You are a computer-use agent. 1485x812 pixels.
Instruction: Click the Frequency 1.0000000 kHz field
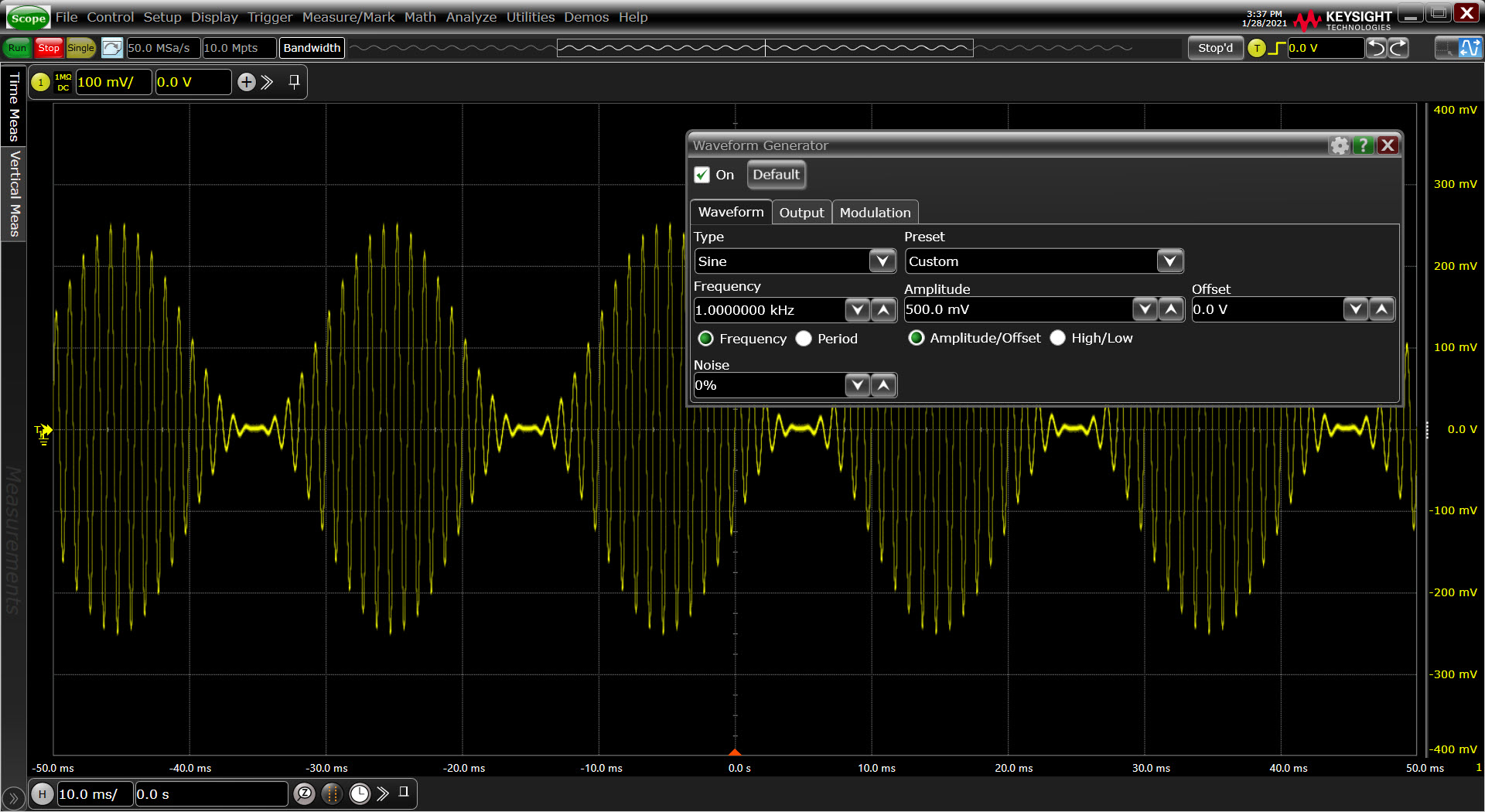[x=769, y=310]
